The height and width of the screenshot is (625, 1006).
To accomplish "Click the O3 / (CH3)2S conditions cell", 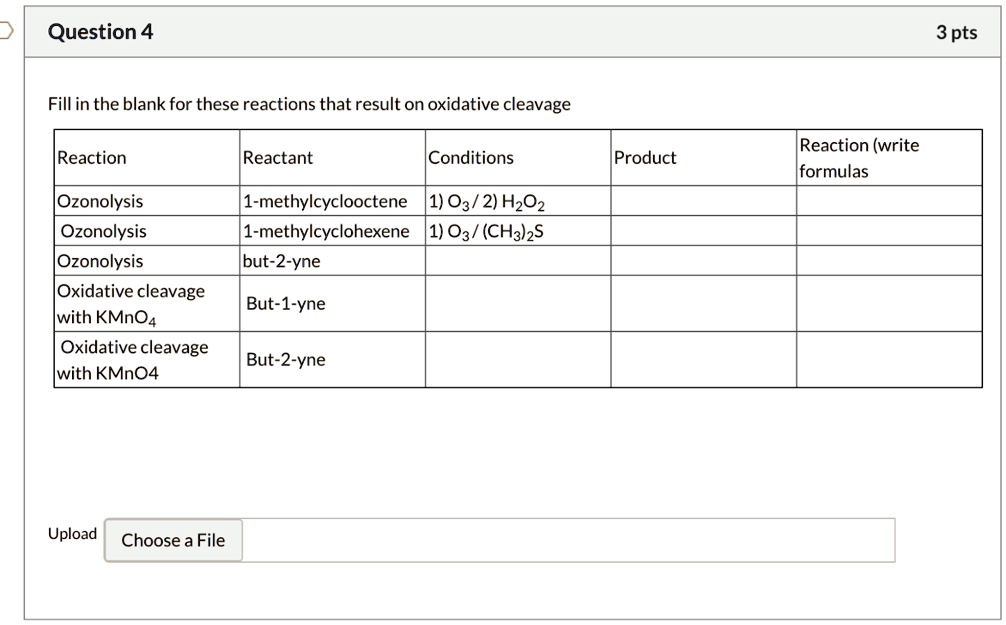I will [x=488, y=231].
